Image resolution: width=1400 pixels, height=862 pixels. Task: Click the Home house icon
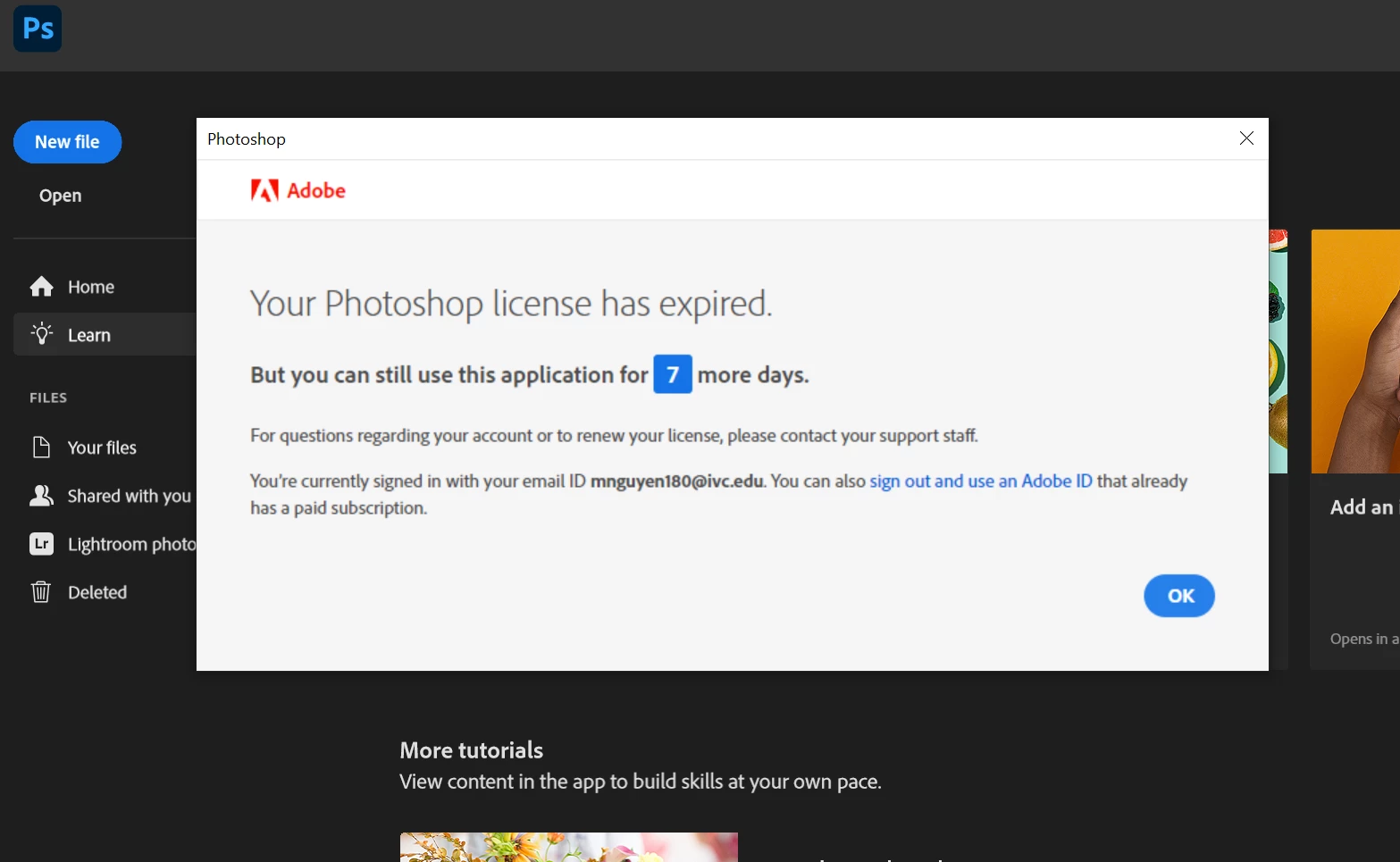pyautogui.click(x=42, y=287)
